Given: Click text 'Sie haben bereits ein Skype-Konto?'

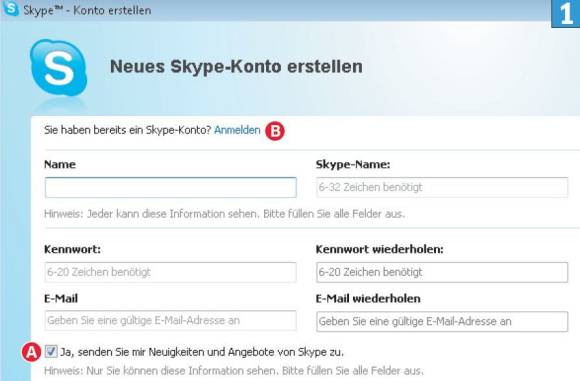Looking at the screenshot, I should coord(128,130).
